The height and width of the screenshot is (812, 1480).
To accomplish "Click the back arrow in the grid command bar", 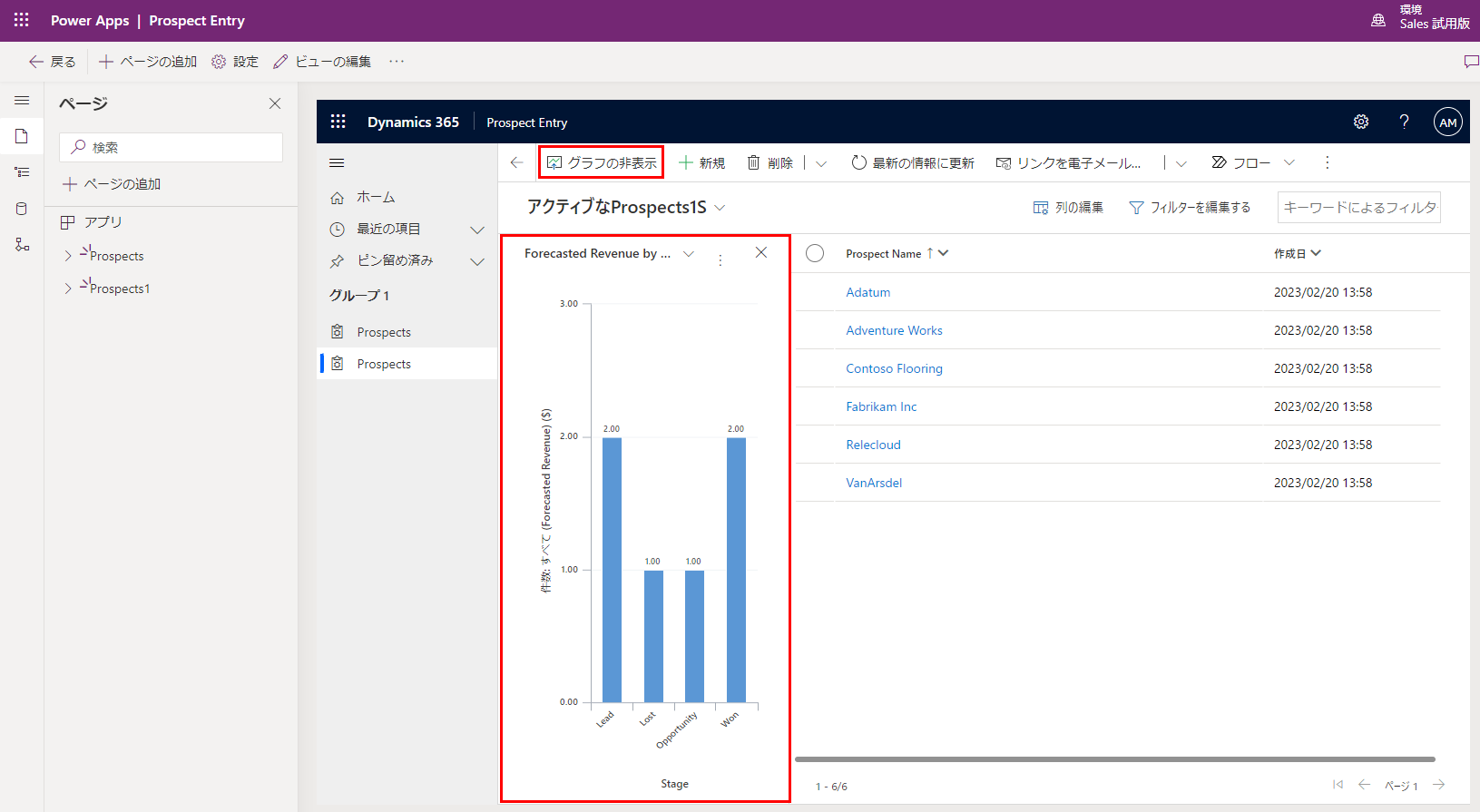I will (517, 162).
